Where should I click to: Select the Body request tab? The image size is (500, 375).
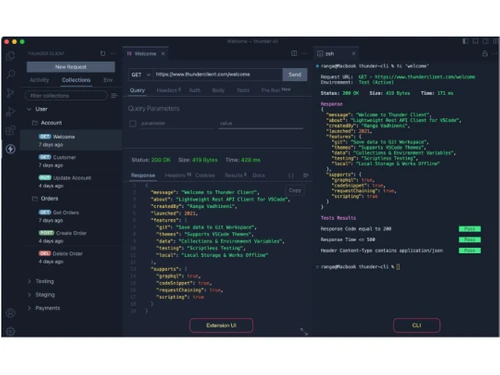pos(218,90)
